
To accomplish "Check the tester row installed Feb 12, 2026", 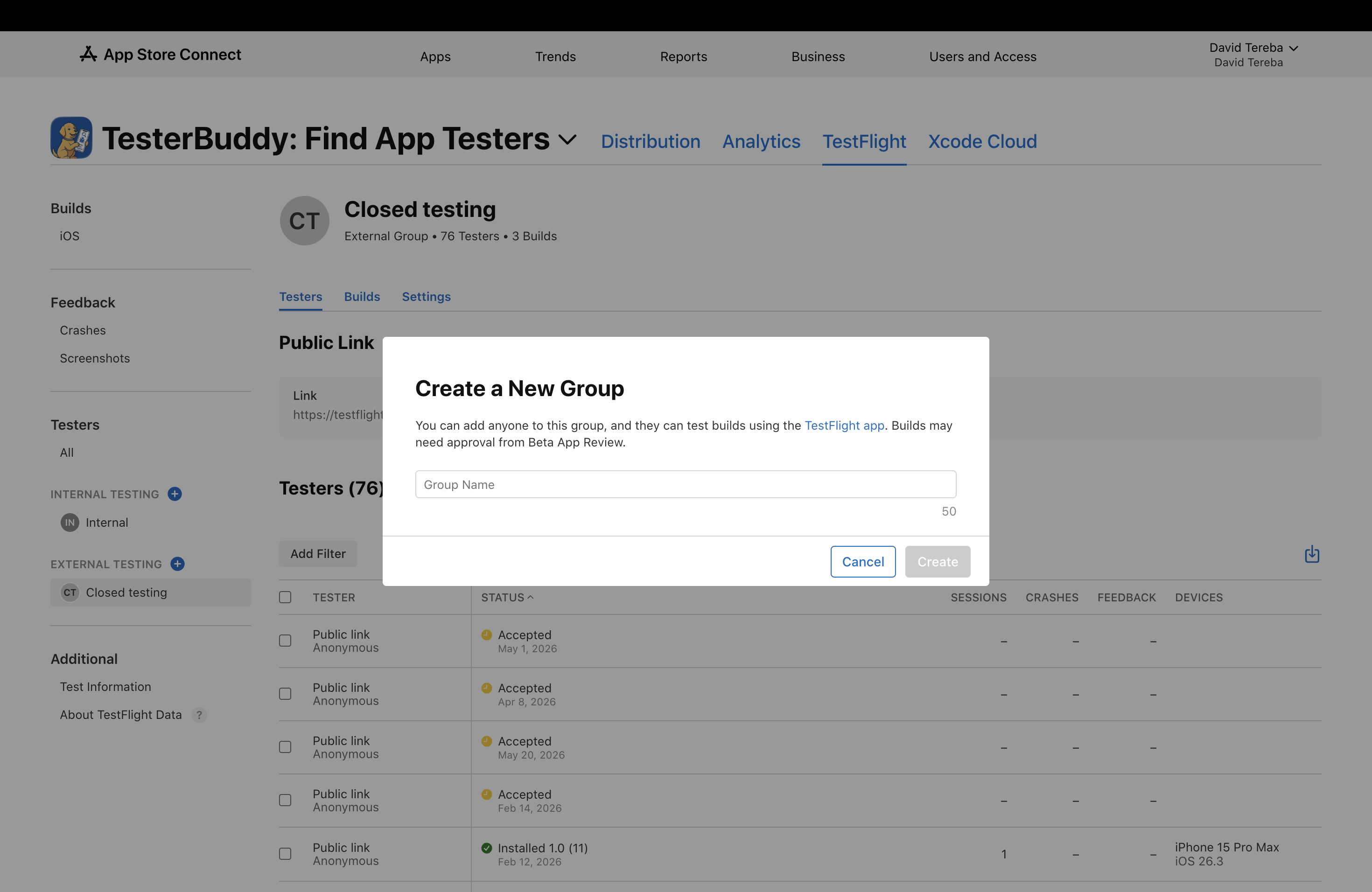I will click(x=285, y=854).
